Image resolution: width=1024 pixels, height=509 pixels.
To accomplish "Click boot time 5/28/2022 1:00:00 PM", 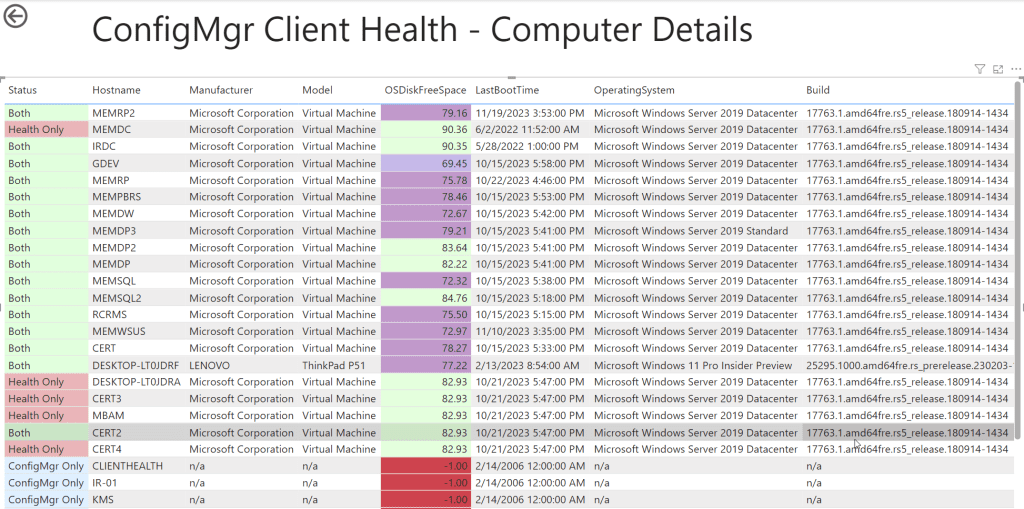I will (x=531, y=146).
